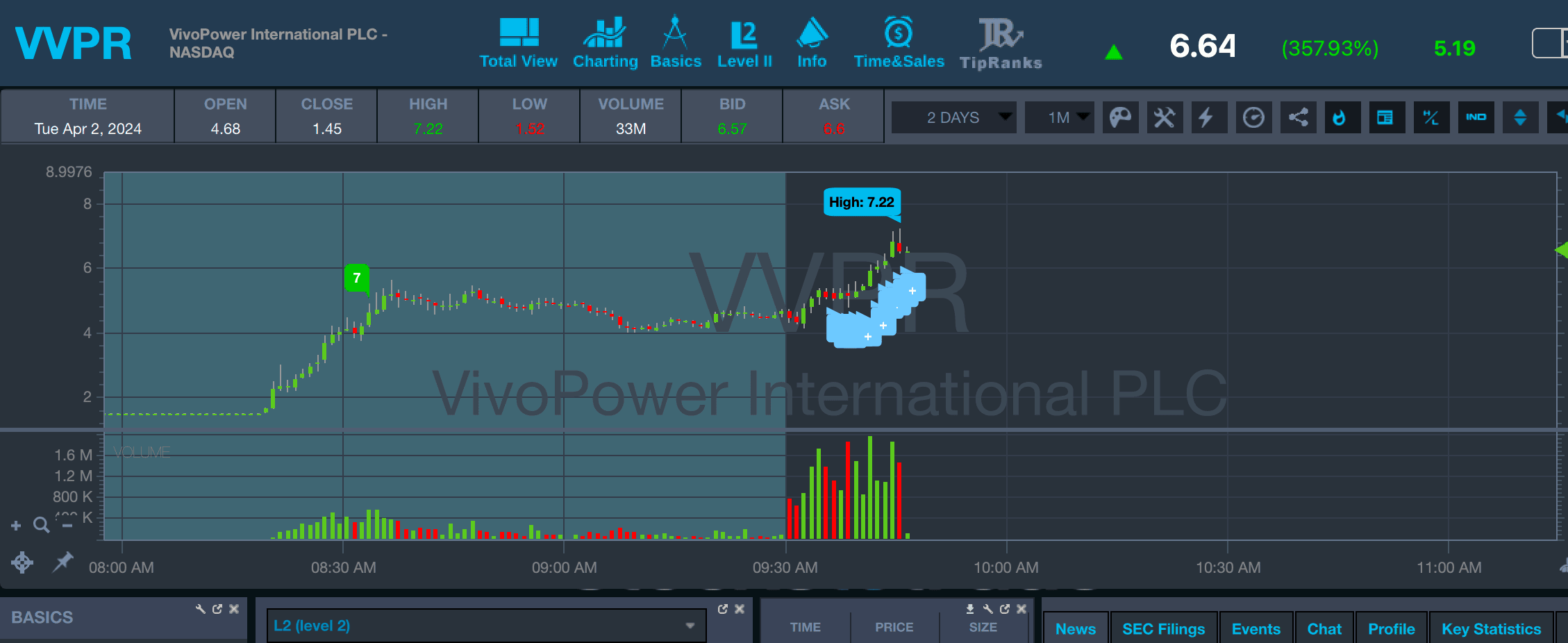Image resolution: width=1568 pixels, height=643 pixels.
Task: Toggle the flame hot-activity chart button
Action: point(1342,117)
